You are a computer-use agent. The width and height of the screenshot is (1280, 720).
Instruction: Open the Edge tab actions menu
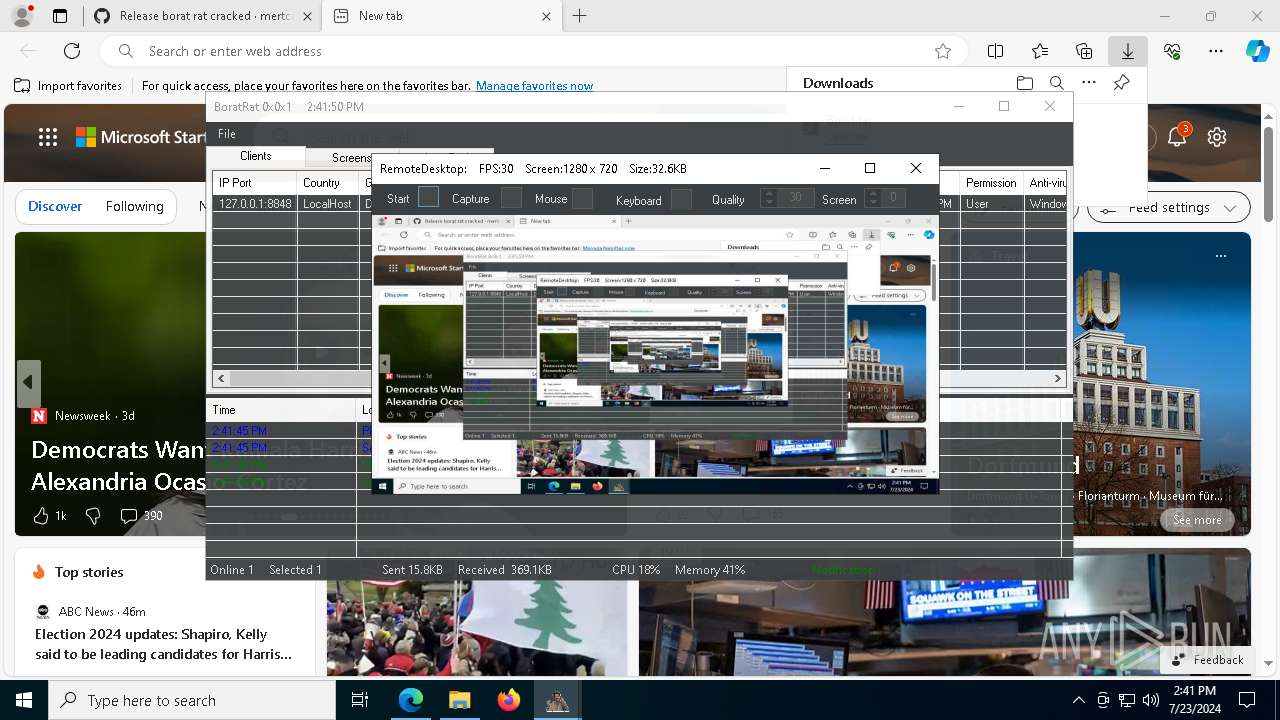coord(60,16)
